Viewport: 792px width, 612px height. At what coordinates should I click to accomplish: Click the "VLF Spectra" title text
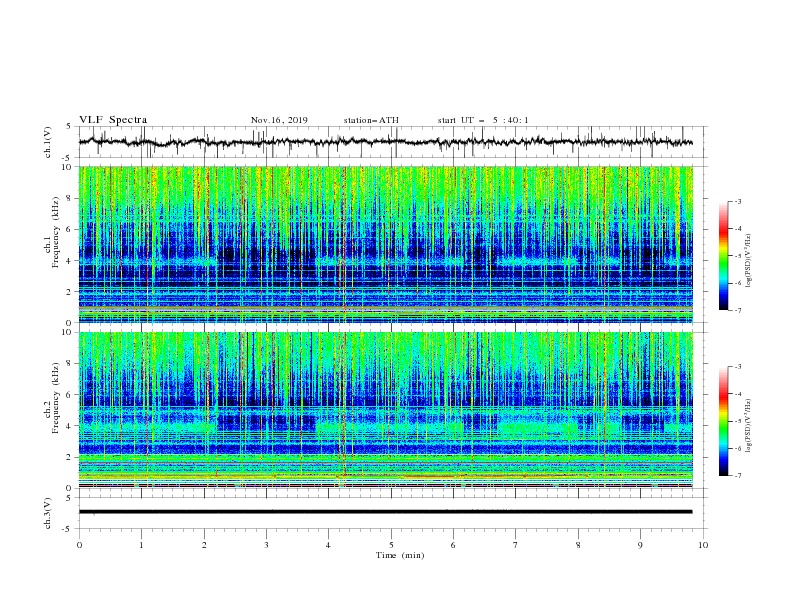(113, 120)
